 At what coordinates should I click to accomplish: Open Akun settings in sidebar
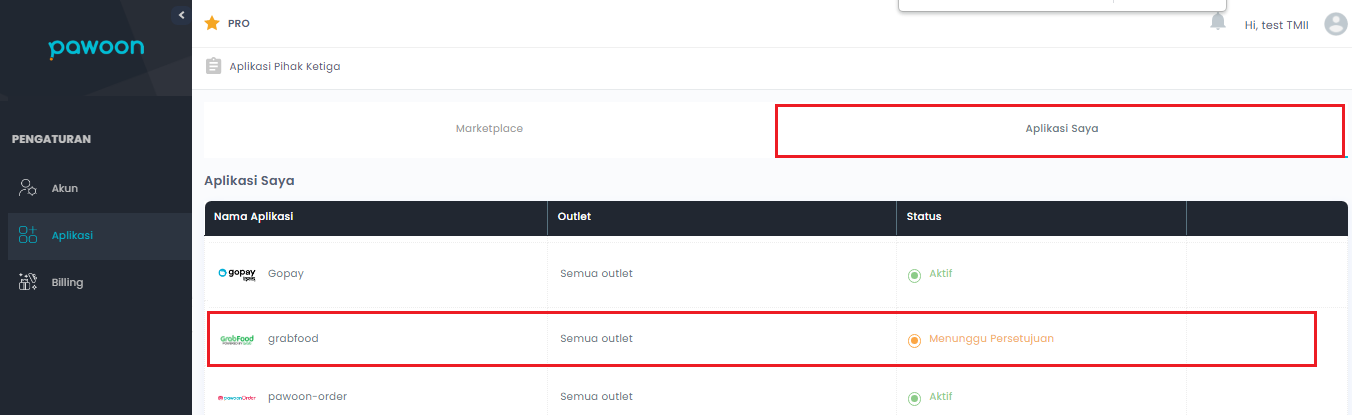[x=64, y=188]
